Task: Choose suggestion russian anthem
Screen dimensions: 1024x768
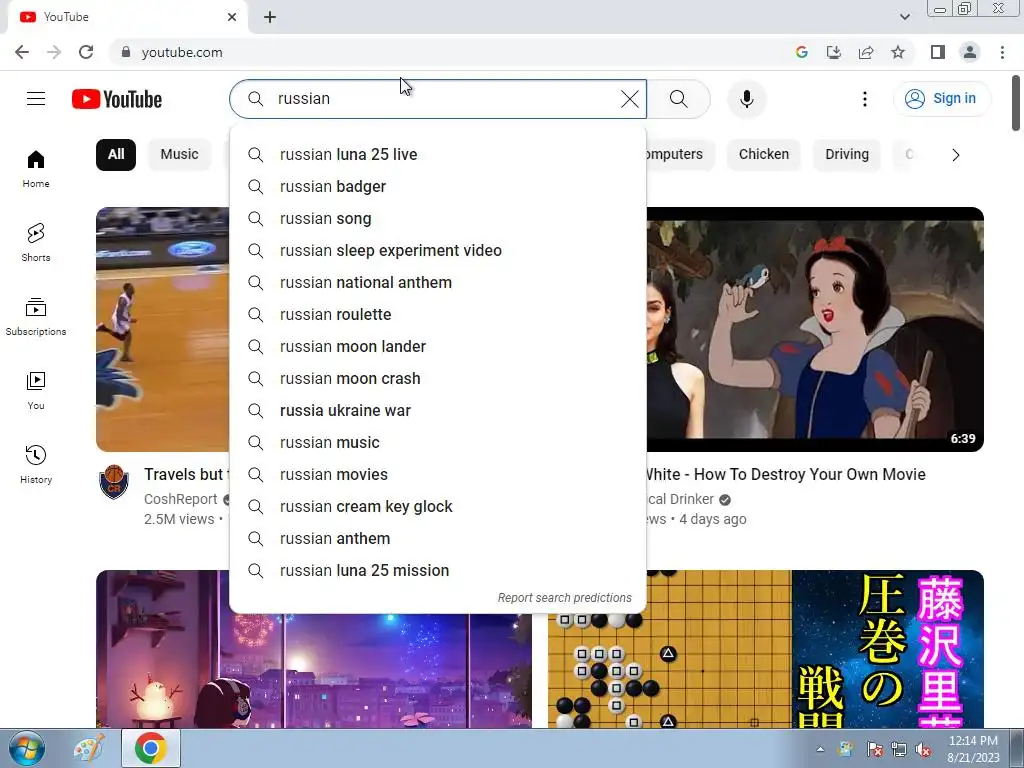Action: 438,539
